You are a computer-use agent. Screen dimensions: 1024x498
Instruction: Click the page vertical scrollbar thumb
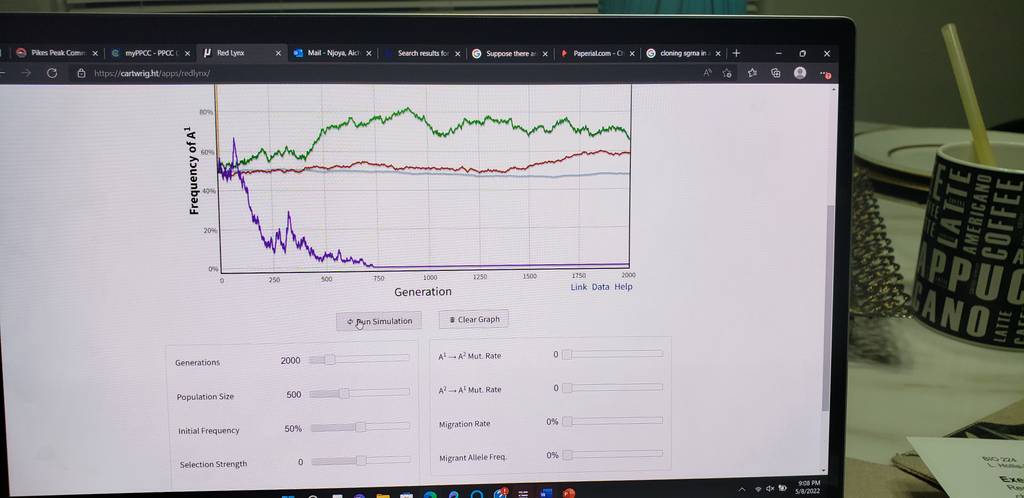point(827,307)
